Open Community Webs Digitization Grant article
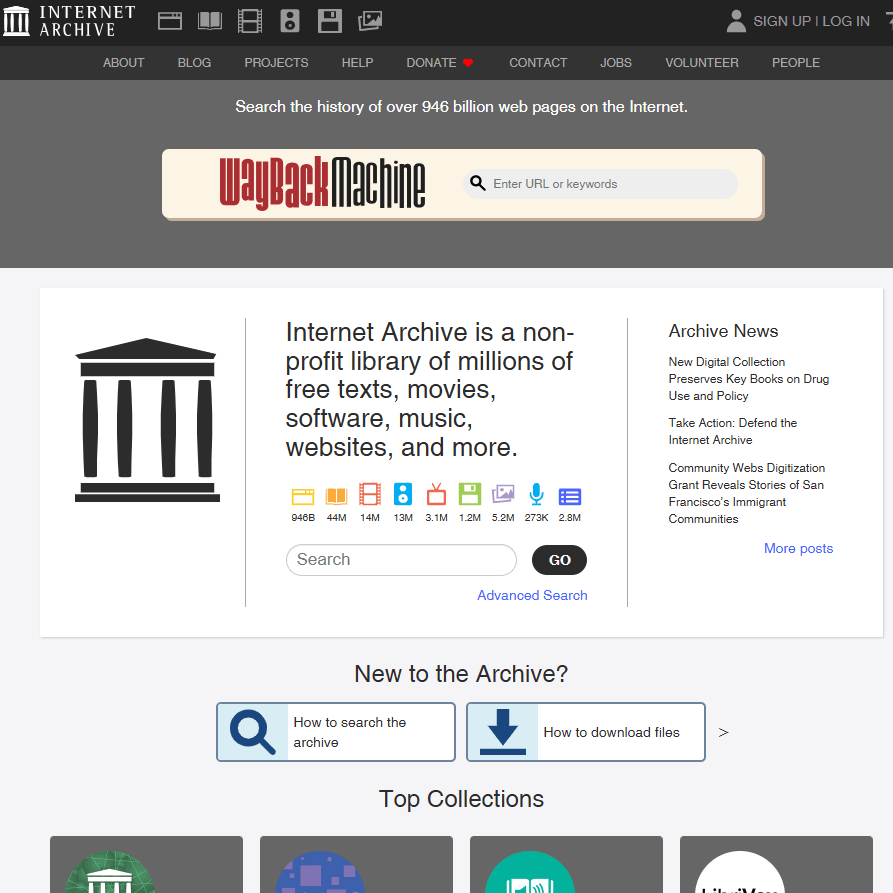 click(x=746, y=493)
